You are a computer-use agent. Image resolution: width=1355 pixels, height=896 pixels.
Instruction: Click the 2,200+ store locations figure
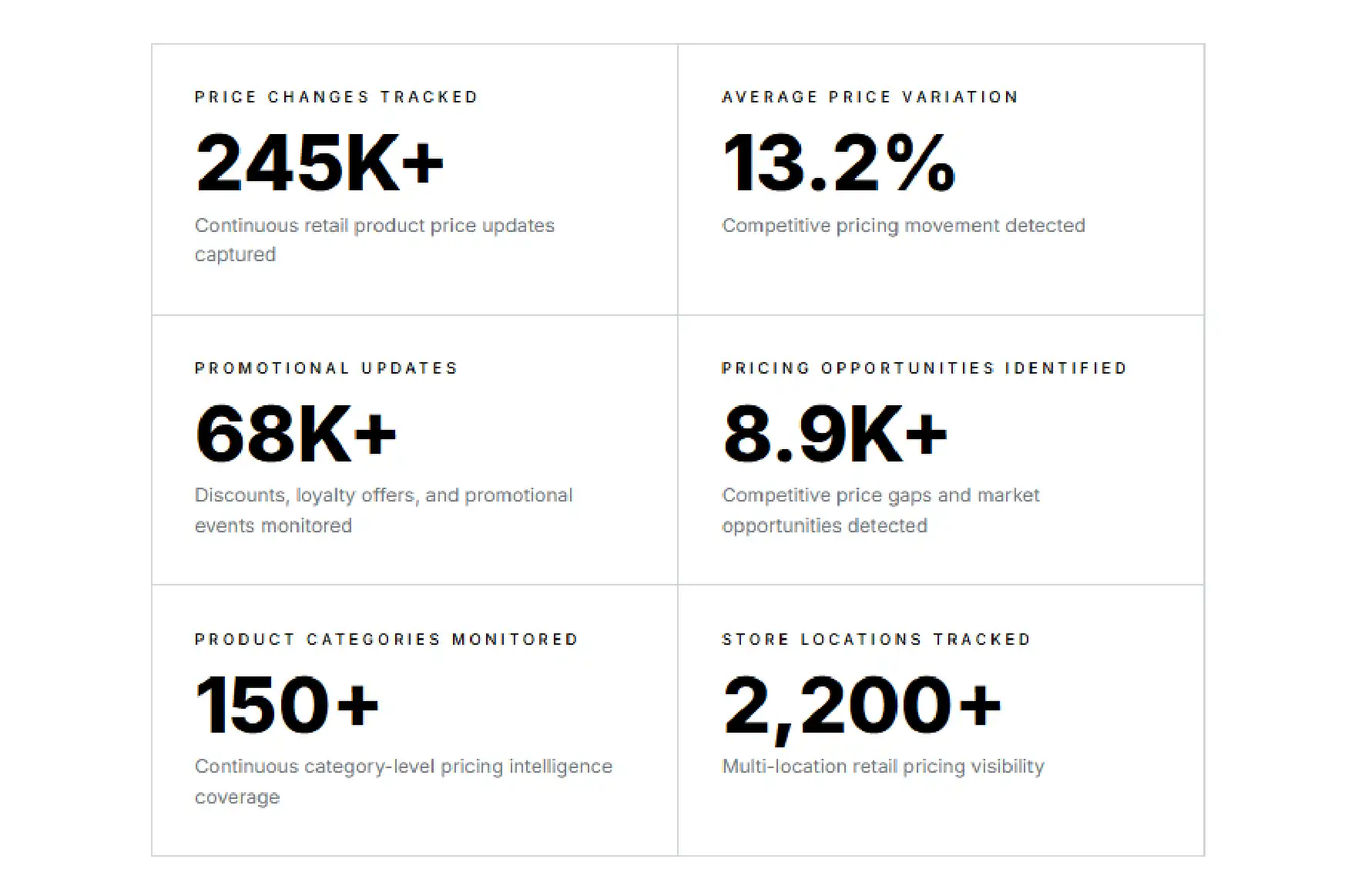(x=862, y=707)
